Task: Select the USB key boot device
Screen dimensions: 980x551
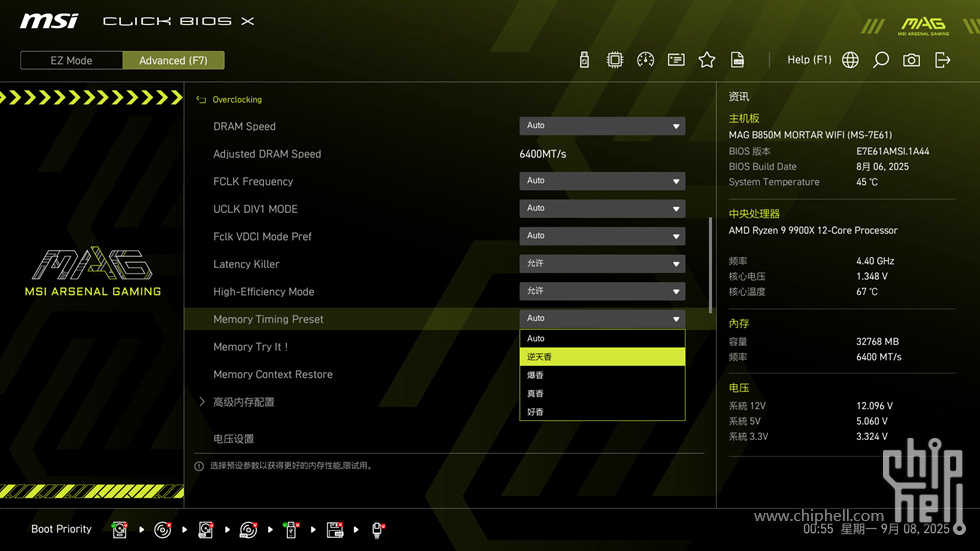Action: (x=291, y=530)
